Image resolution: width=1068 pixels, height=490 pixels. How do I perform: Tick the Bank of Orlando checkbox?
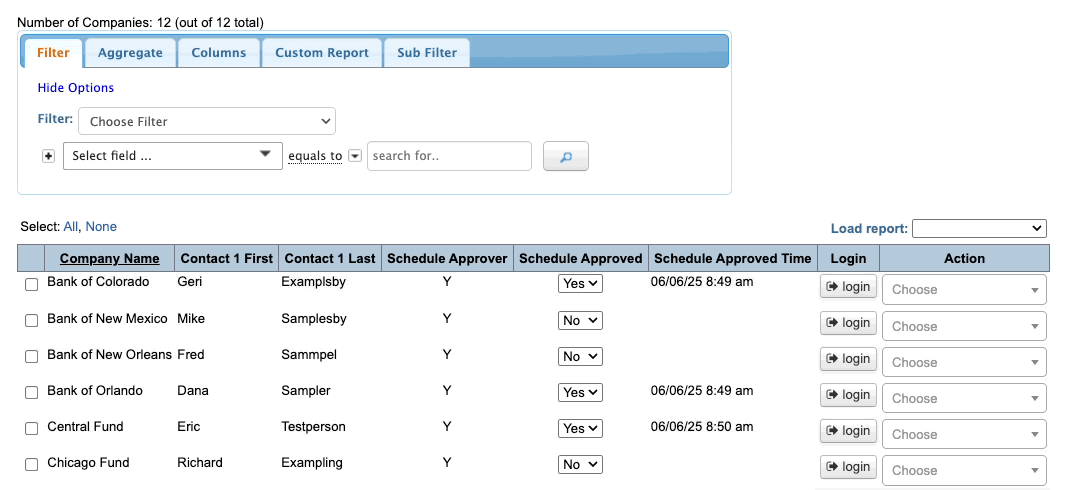point(32,393)
